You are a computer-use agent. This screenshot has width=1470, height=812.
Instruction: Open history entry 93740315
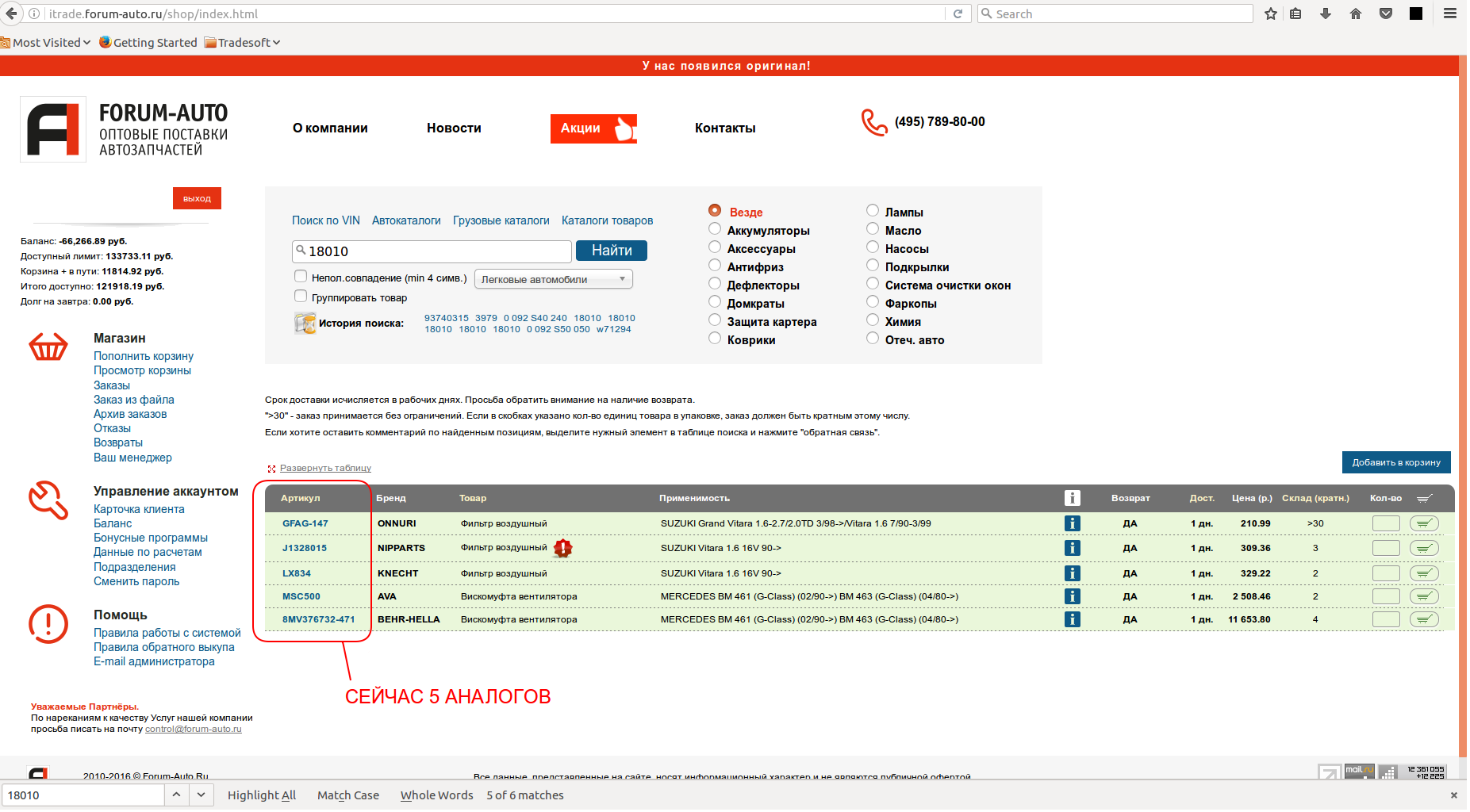pos(447,318)
